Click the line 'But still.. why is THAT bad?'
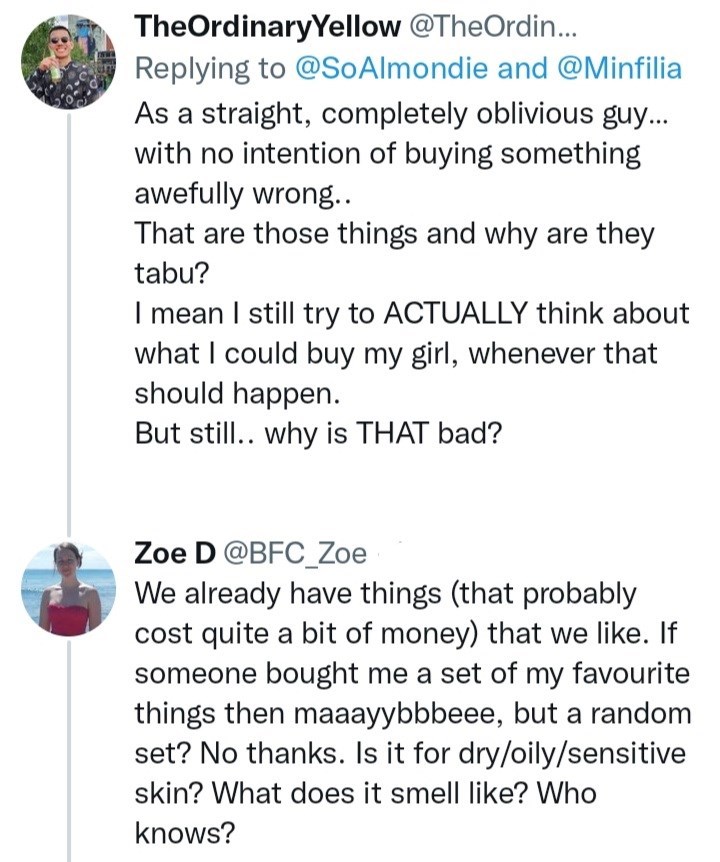The image size is (720, 862). [319, 434]
